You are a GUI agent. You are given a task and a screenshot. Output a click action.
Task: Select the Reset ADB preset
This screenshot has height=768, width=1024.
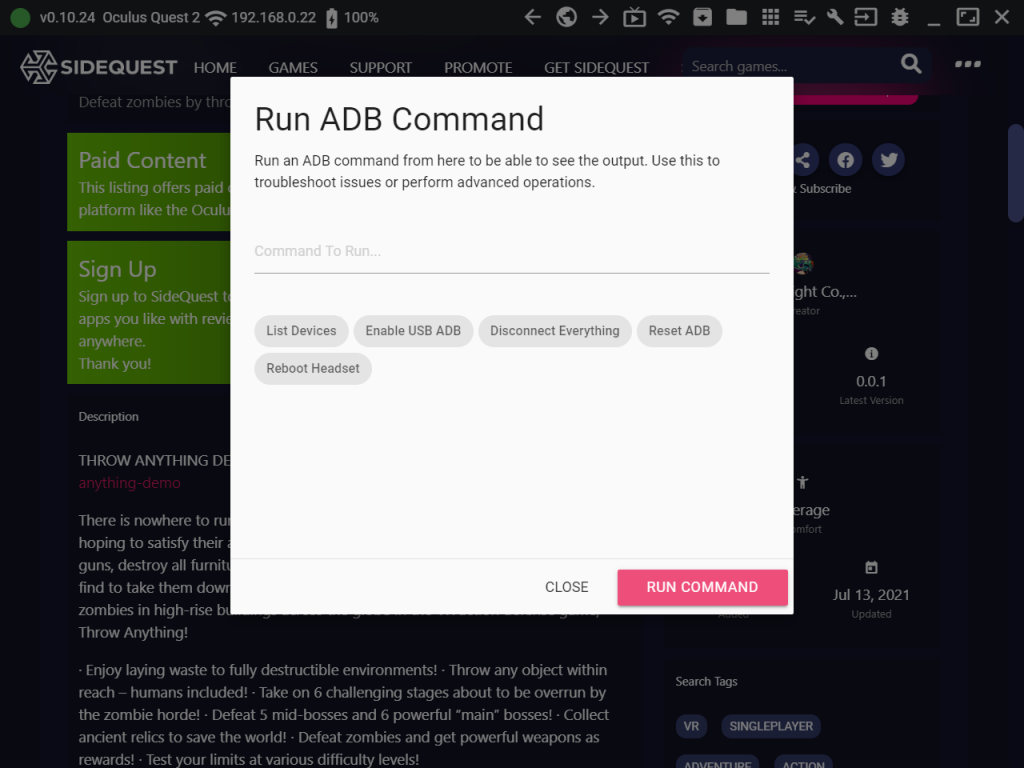point(679,331)
